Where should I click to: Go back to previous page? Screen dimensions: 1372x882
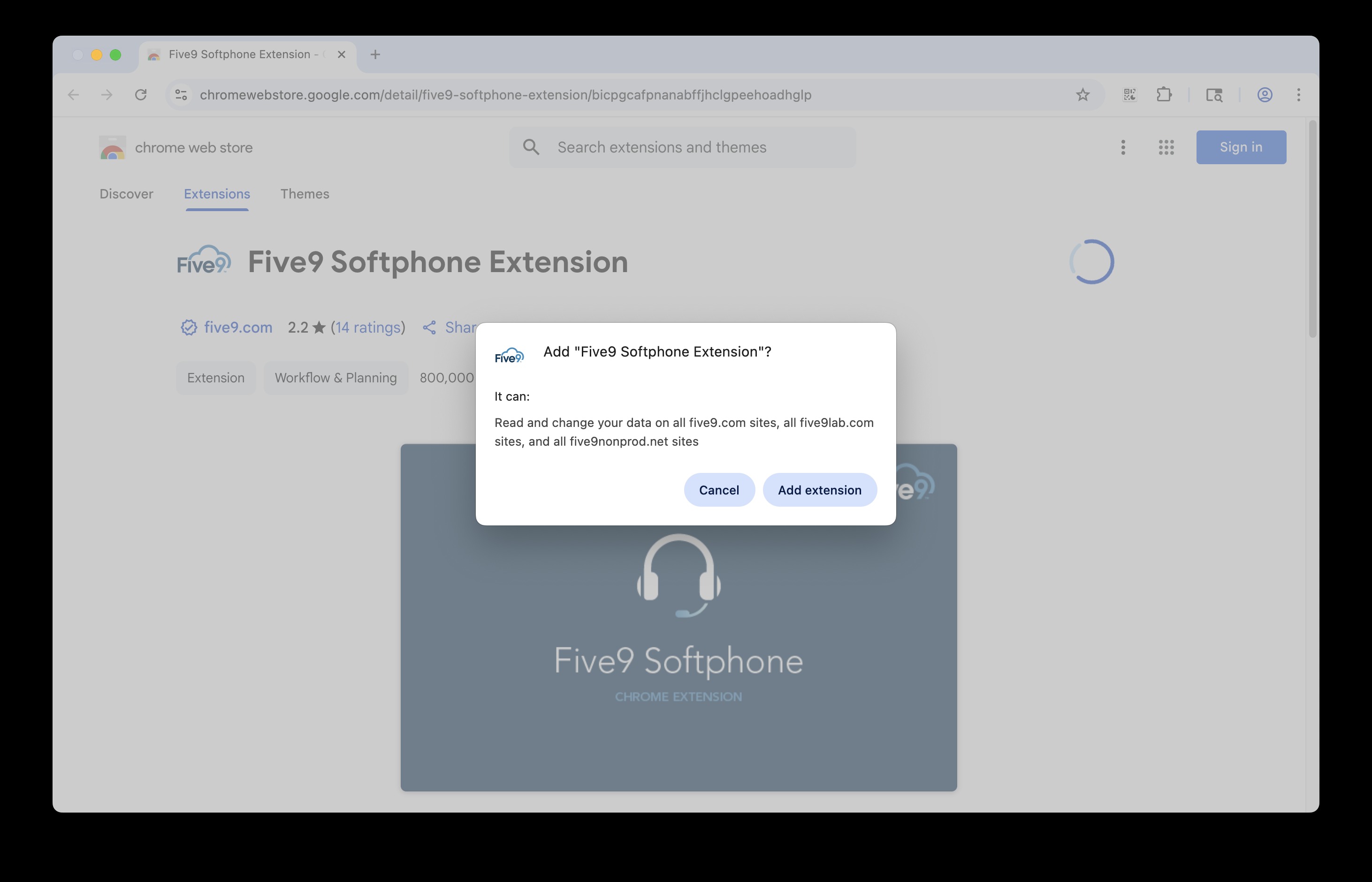pyautogui.click(x=73, y=94)
